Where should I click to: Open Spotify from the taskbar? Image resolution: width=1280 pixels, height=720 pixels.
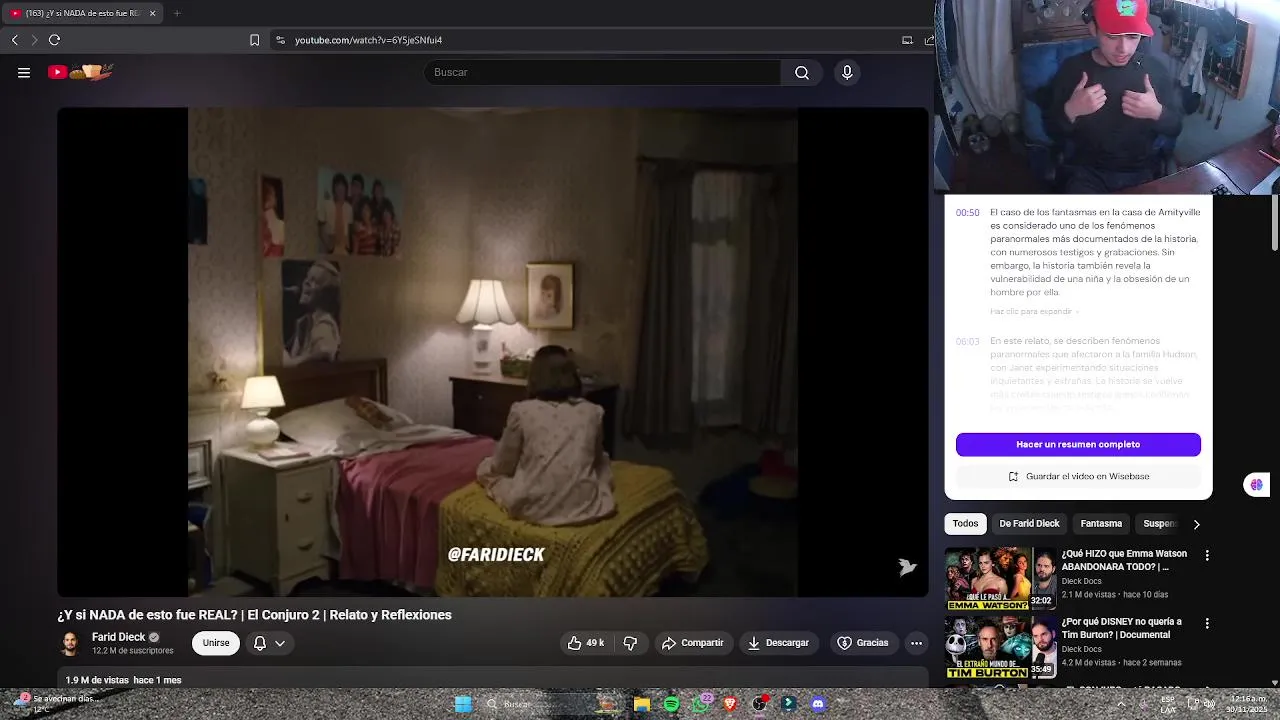(671, 704)
